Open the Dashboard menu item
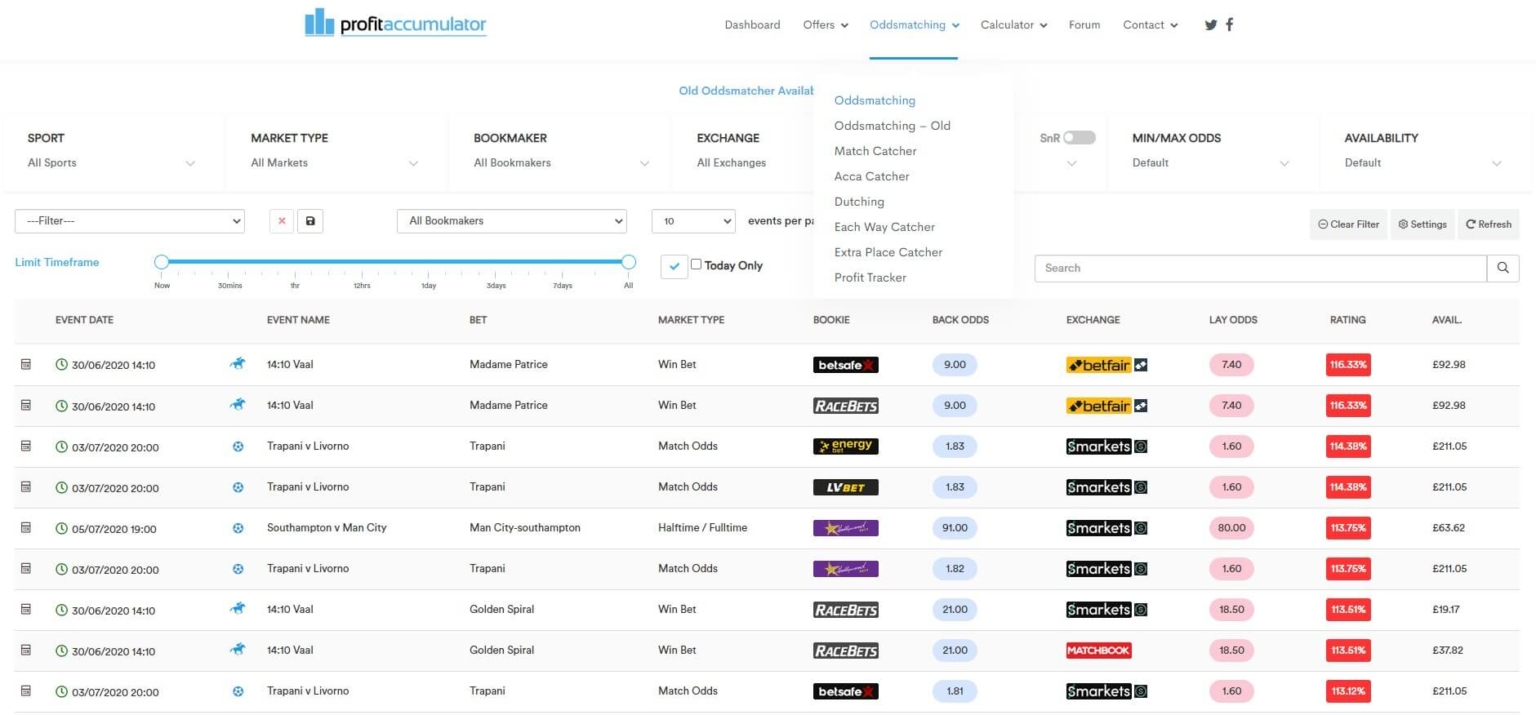The width and height of the screenshot is (1536, 715). click(x=752, y=24)
